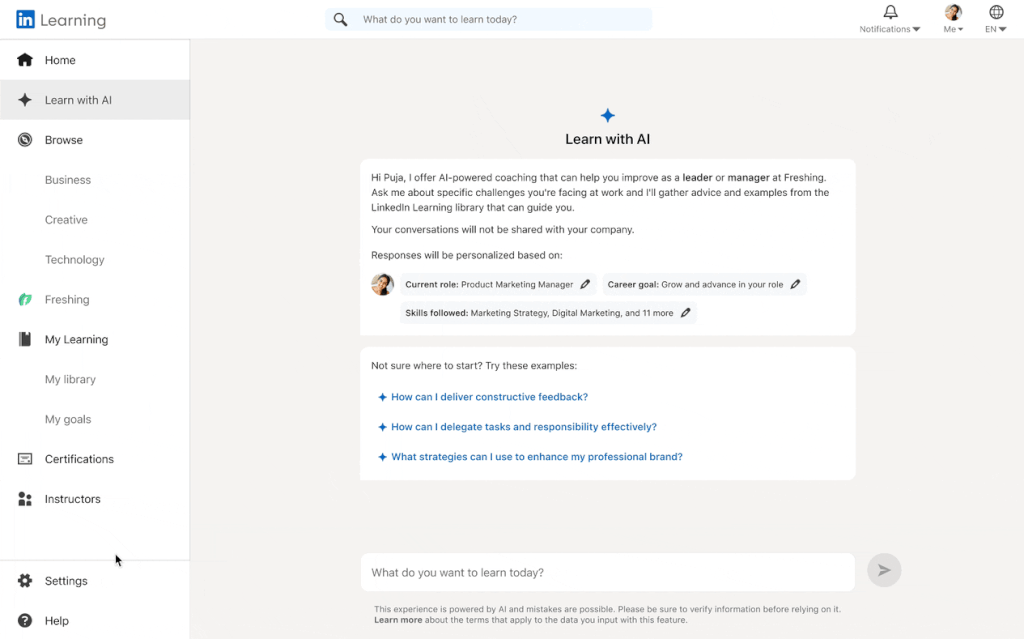Click the Help question mark icon
This screenshot has height=639, width=1024.
(x=25, y=621)
